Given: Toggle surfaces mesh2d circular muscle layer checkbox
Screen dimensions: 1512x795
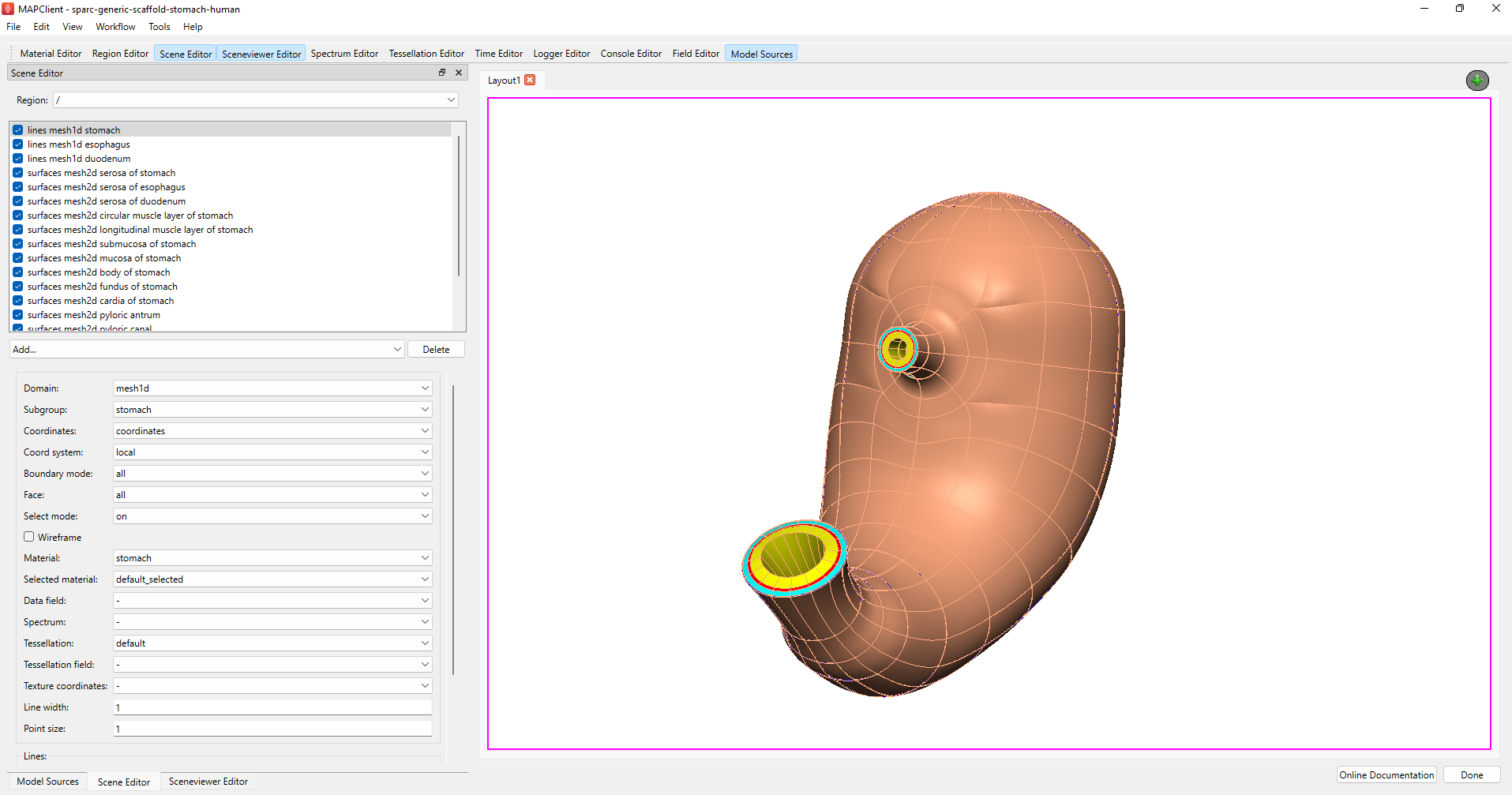Looking at the screenshot, I should [x=17, y=216].
